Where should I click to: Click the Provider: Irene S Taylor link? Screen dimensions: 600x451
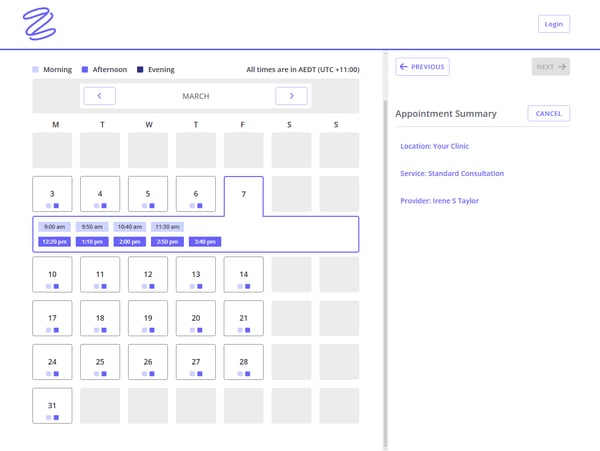tap(439, 201)
